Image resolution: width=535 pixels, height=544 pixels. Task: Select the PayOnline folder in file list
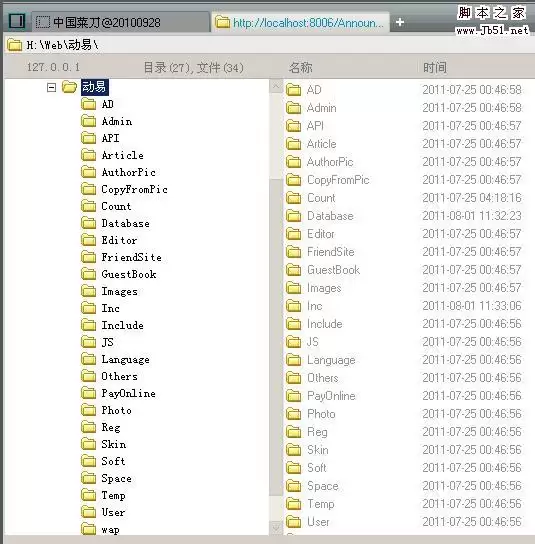coord(331,396)
